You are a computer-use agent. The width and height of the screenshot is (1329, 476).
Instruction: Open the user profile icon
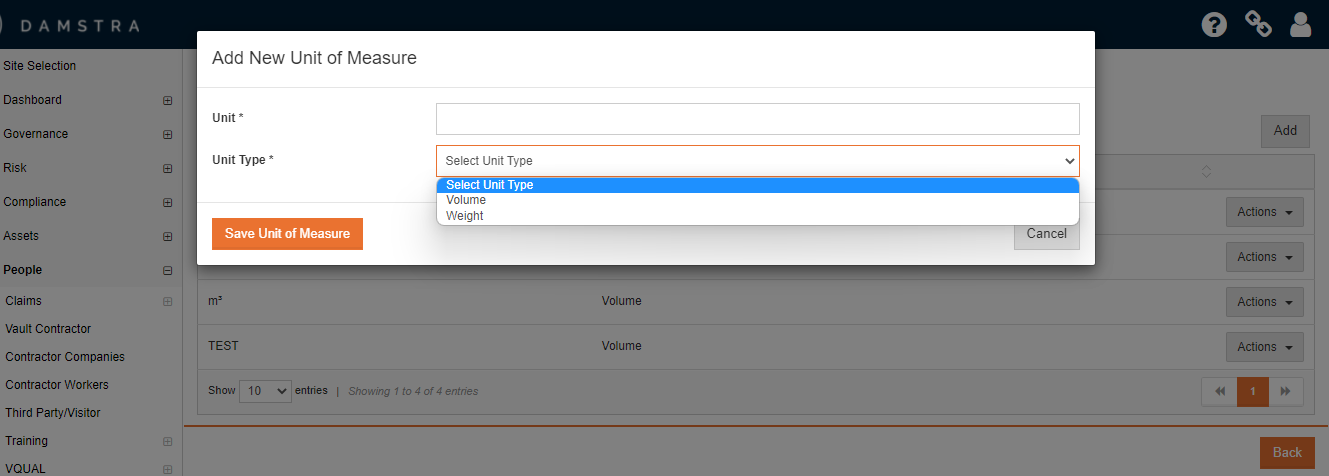click(x=1300, y=24)
